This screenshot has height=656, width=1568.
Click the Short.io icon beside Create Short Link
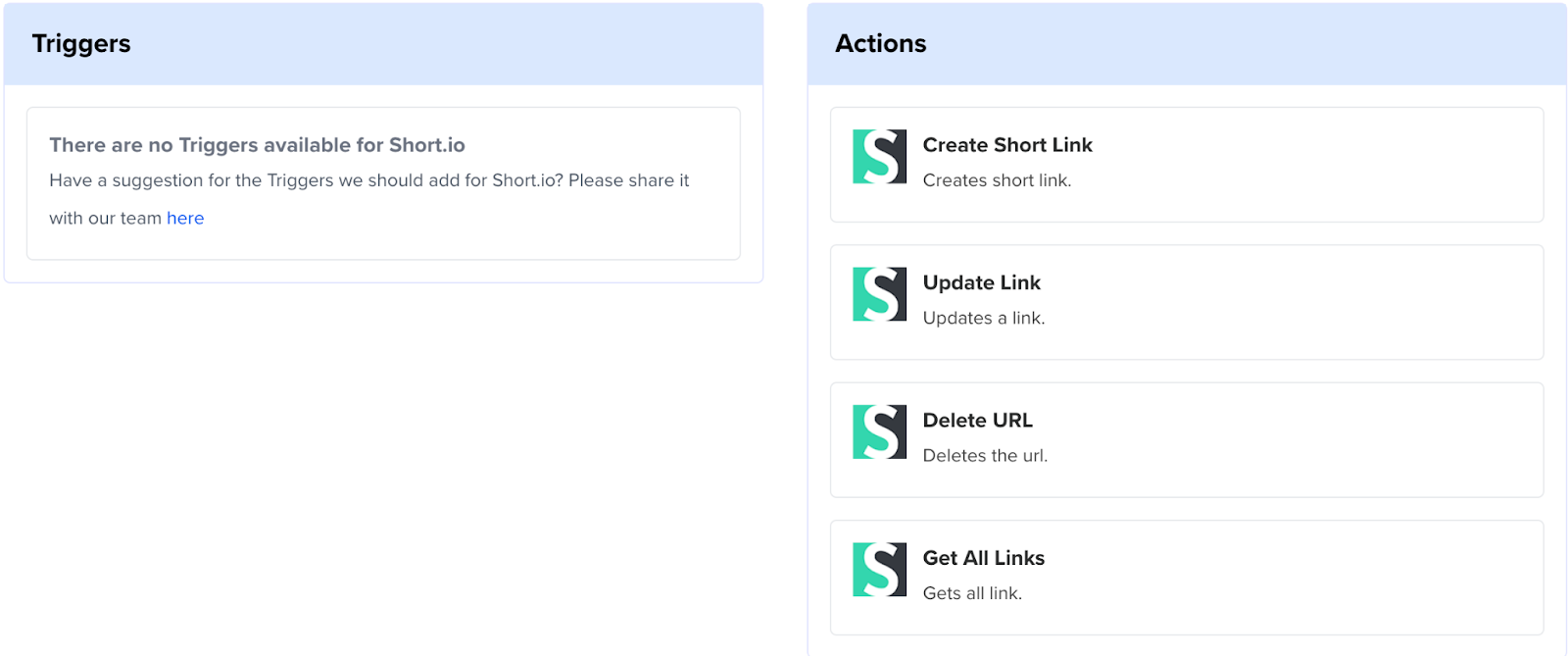coord(879,157)
